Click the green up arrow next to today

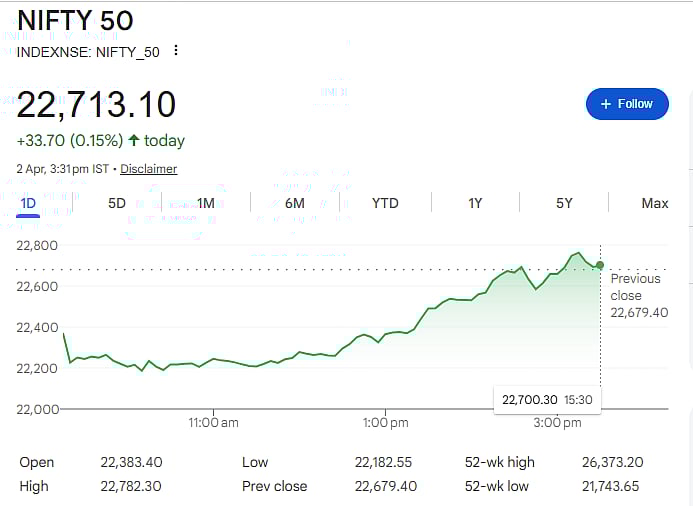[134, 141]
